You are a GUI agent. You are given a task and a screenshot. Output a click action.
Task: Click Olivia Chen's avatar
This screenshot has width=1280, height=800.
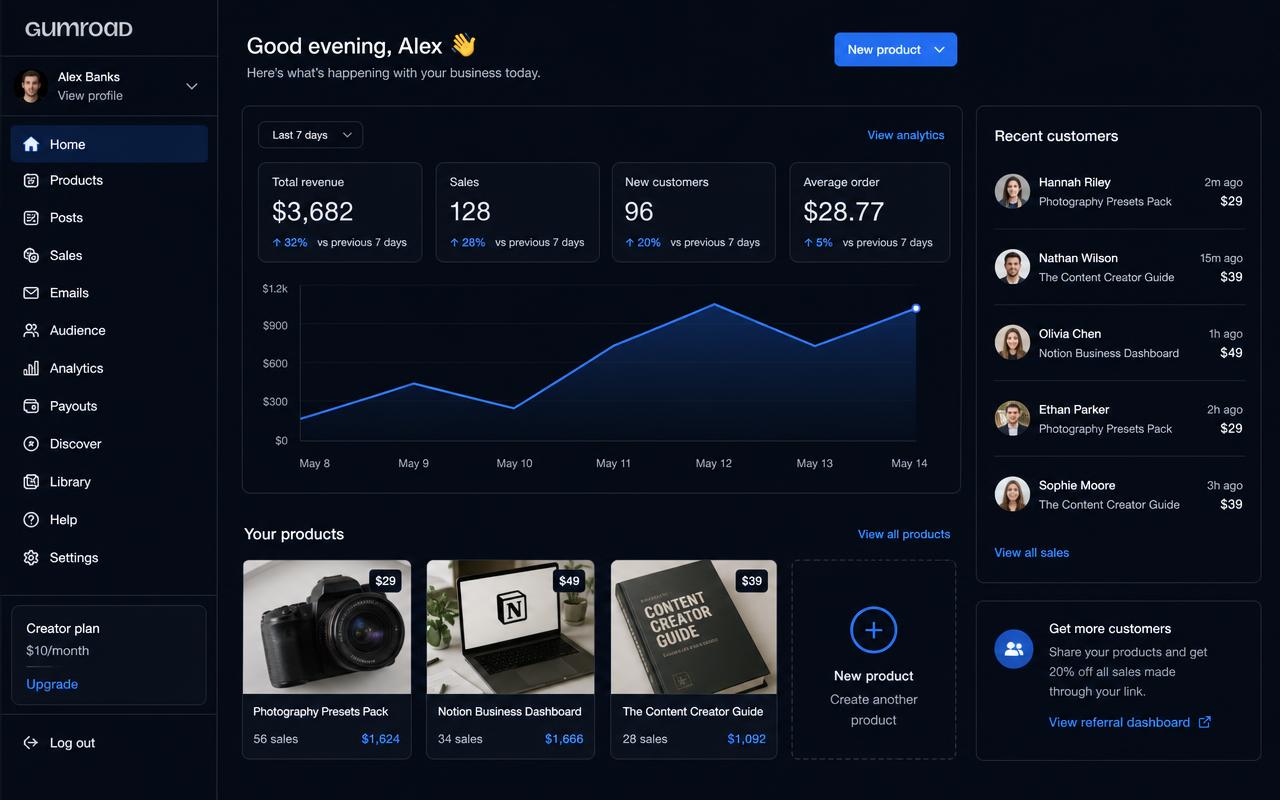1012,343
